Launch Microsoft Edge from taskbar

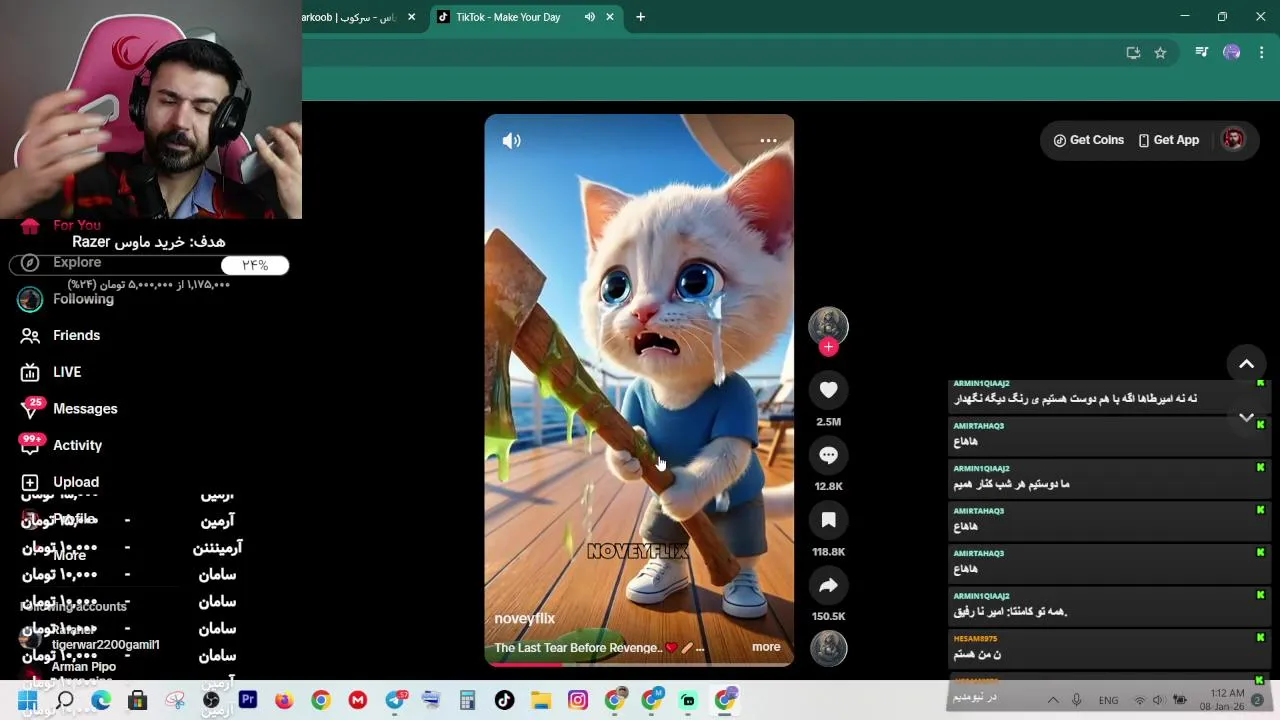pos(101,700)
